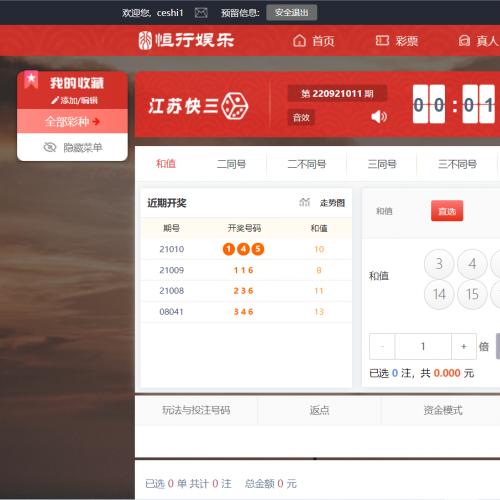
Task: Click username ceshi1
Action: (170, 13)
